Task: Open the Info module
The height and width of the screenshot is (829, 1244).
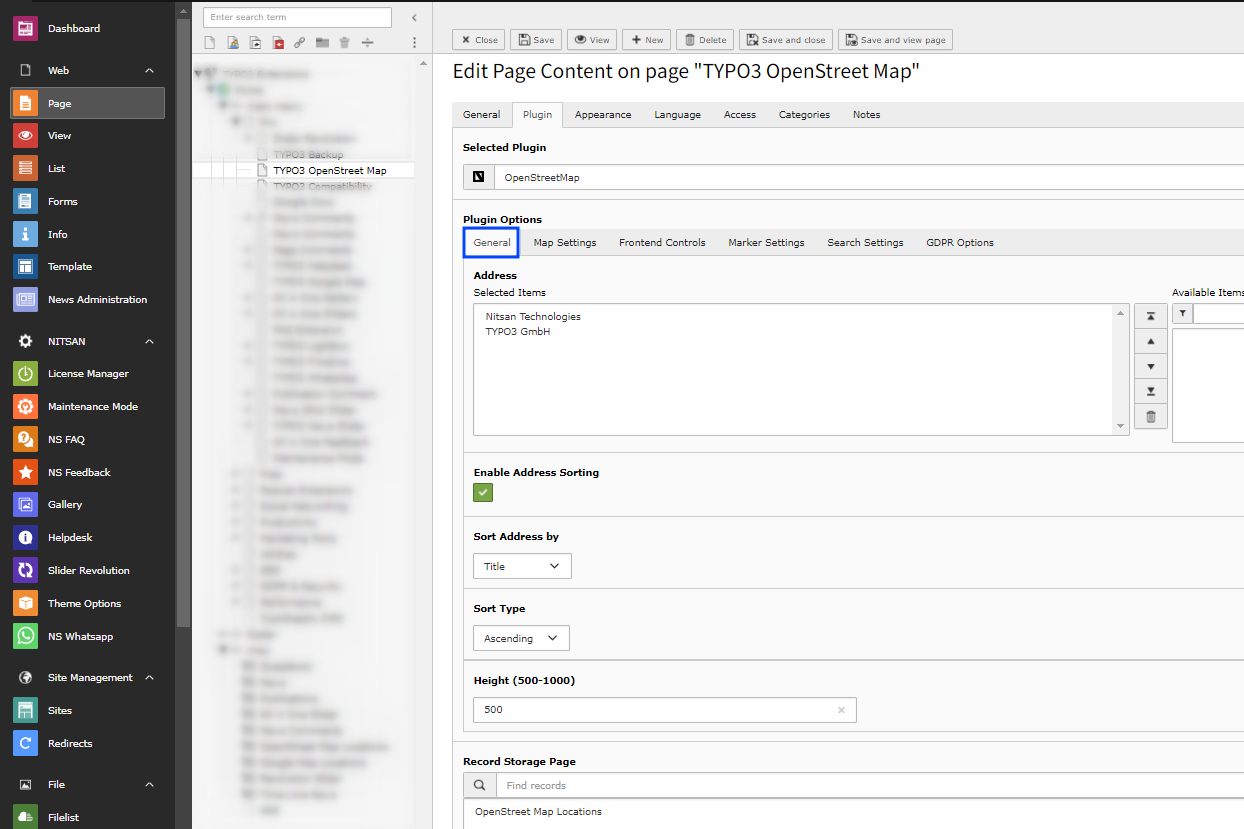Action: click(x=88, y=234)
